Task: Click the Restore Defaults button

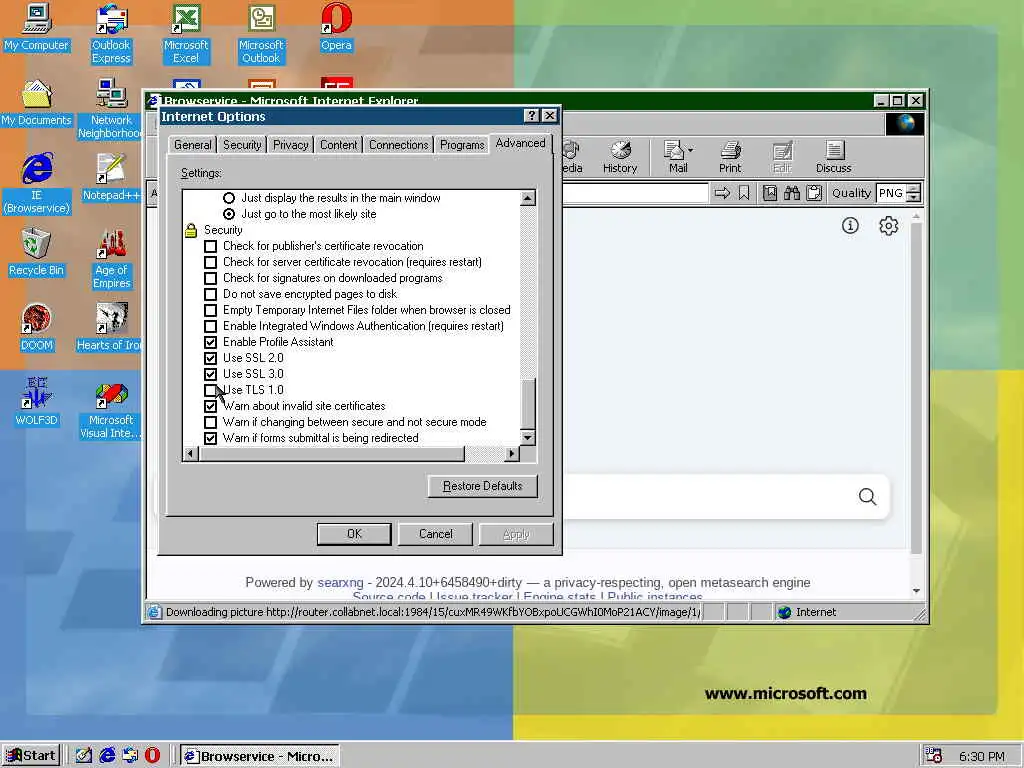Action: pos(483,486)
